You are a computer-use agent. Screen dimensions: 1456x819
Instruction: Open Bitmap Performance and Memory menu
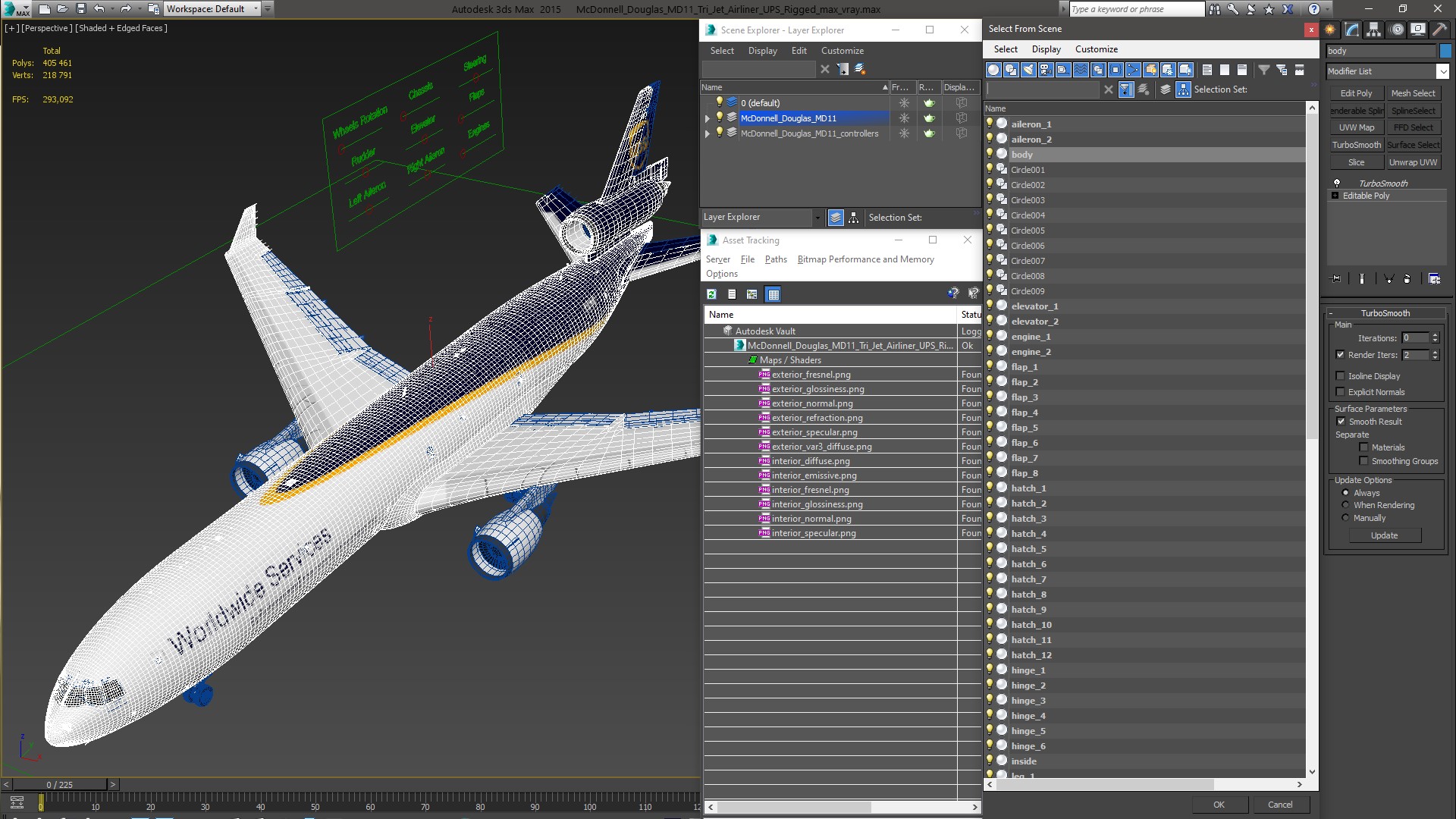[865, 259]
